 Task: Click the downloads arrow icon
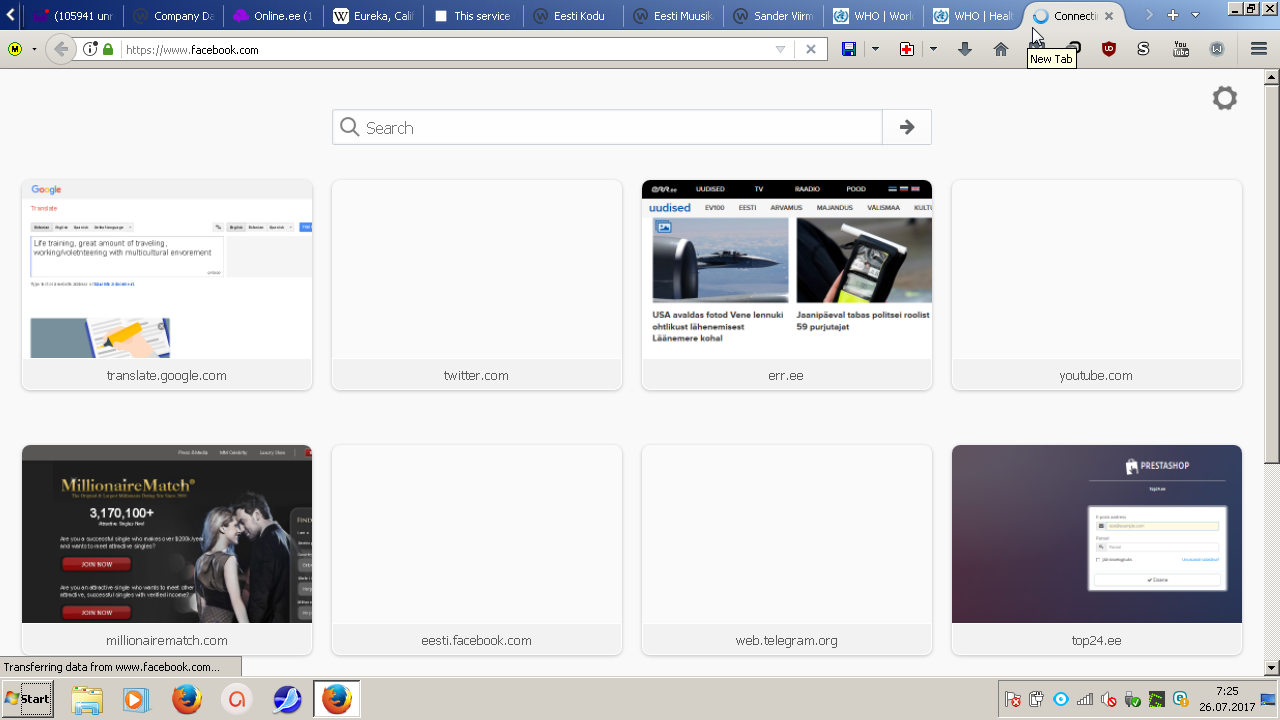[x=965, y=49]
